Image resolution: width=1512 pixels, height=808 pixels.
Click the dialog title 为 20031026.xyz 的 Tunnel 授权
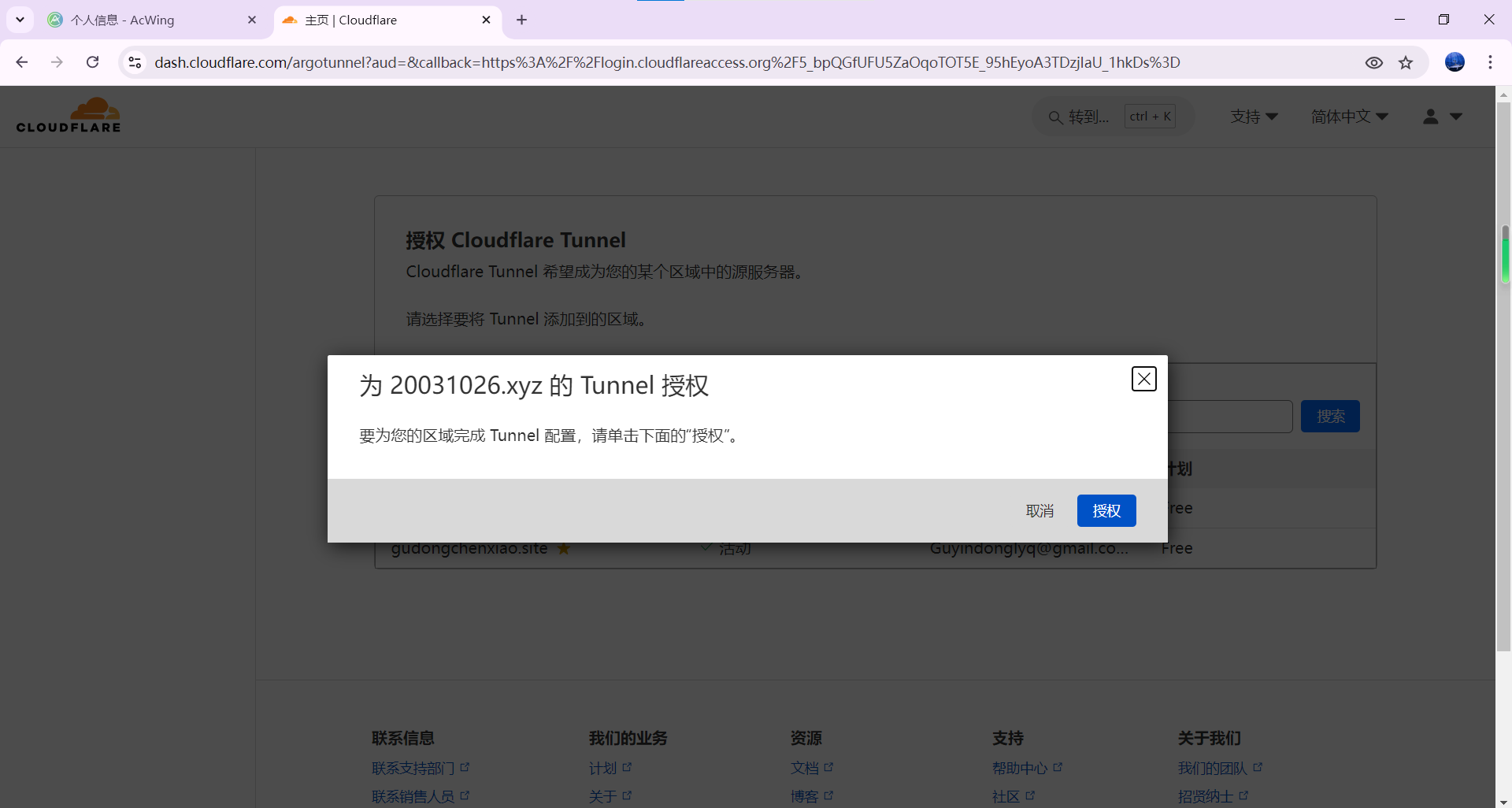[534, 385]
